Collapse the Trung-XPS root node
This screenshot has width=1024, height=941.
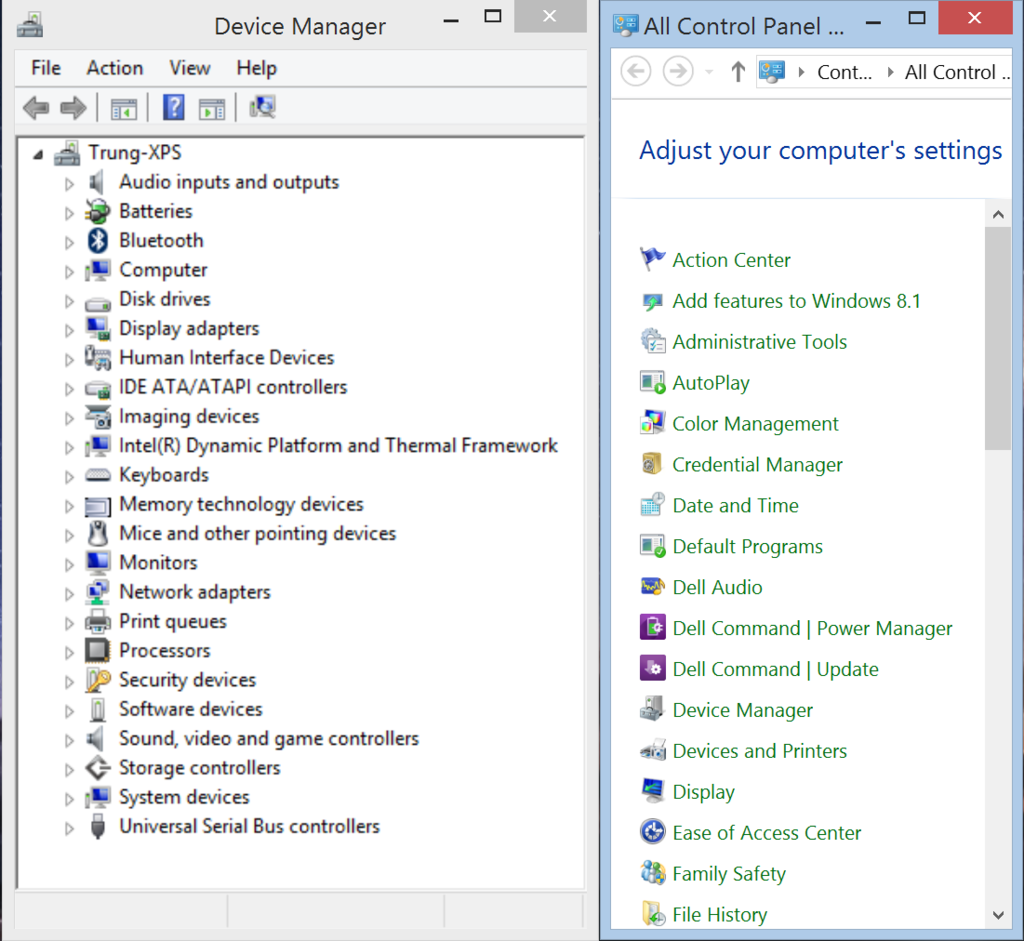(39, 155)
